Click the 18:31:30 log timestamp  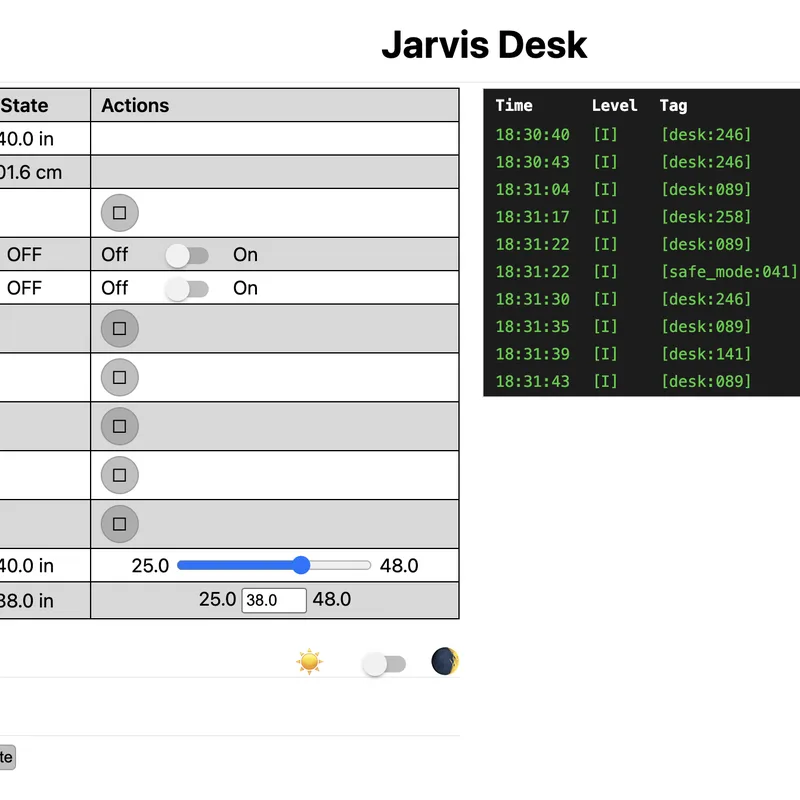pos(532,299)
